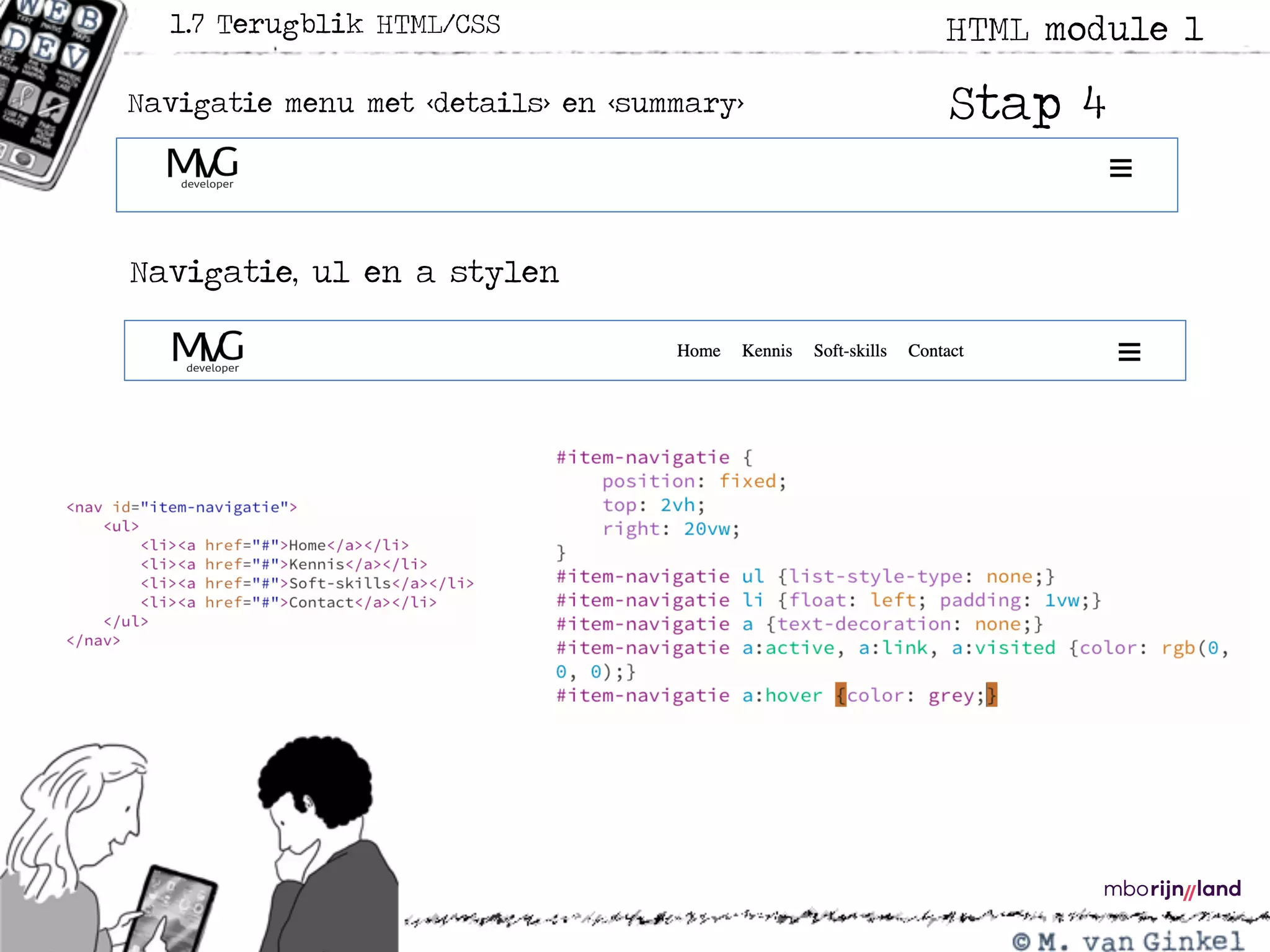Select the Soft-skills navigation link
This screenshot has width=1270, height=952.
click(850, 351)
